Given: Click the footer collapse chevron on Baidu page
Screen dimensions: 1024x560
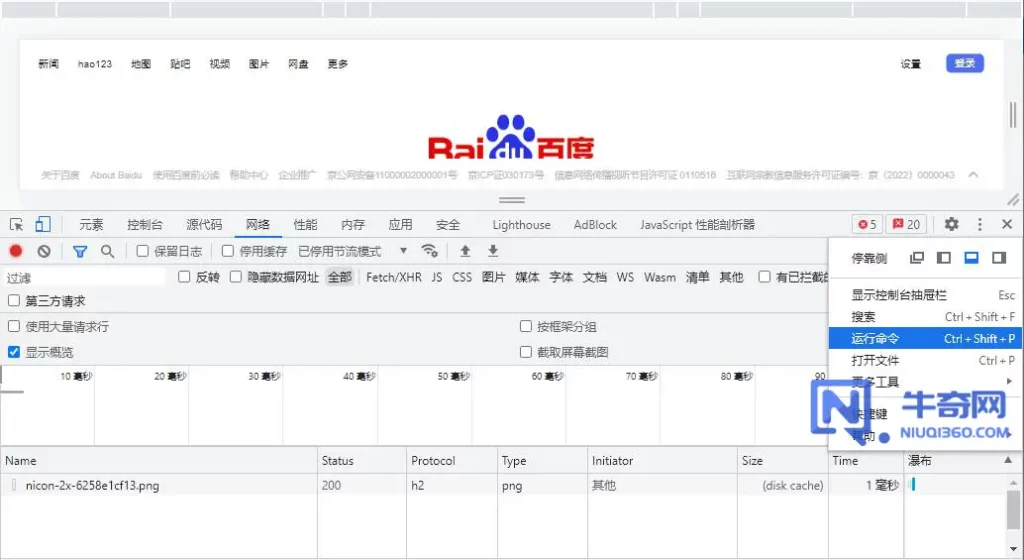Looking at the screenshot, I should (973, 175).
